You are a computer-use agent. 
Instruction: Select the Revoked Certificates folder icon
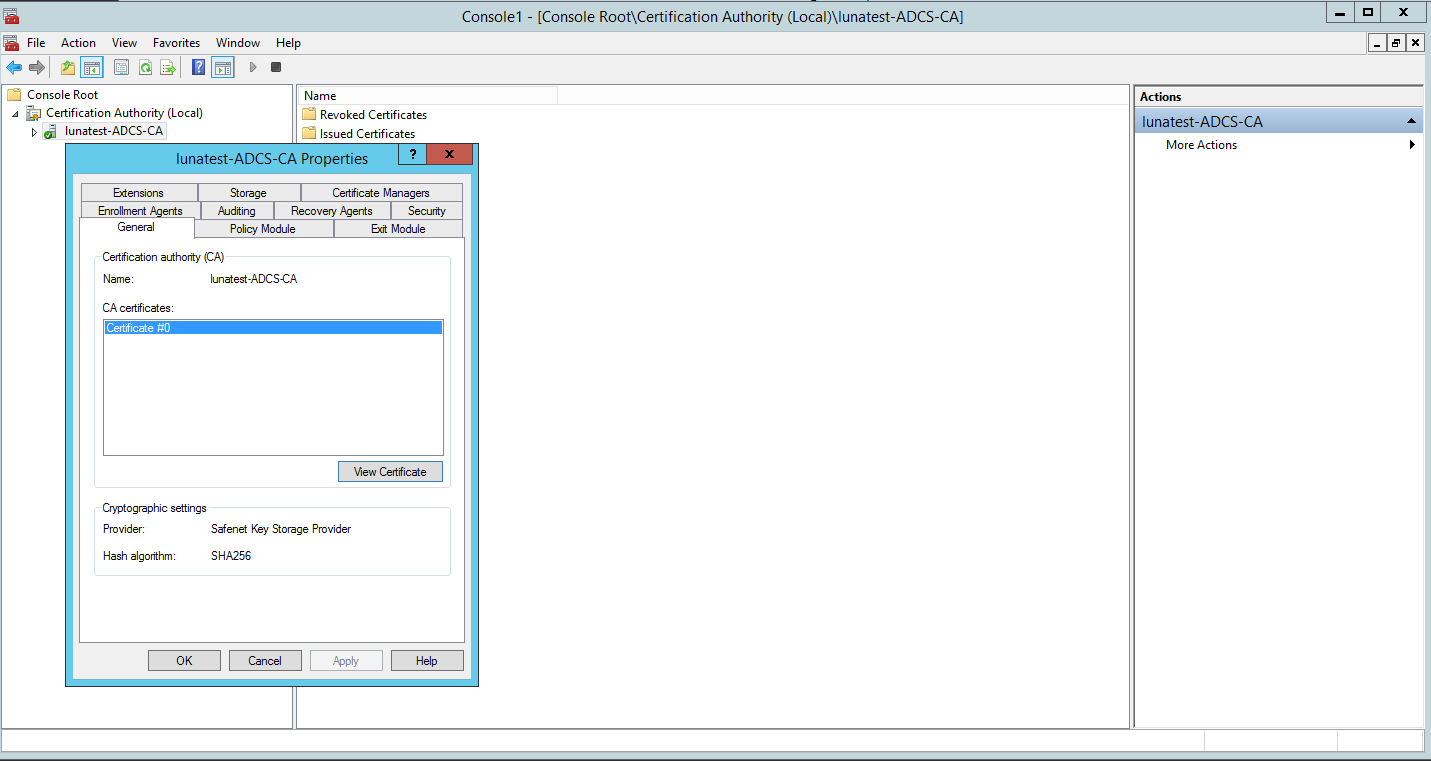click(x=309, y=114)
